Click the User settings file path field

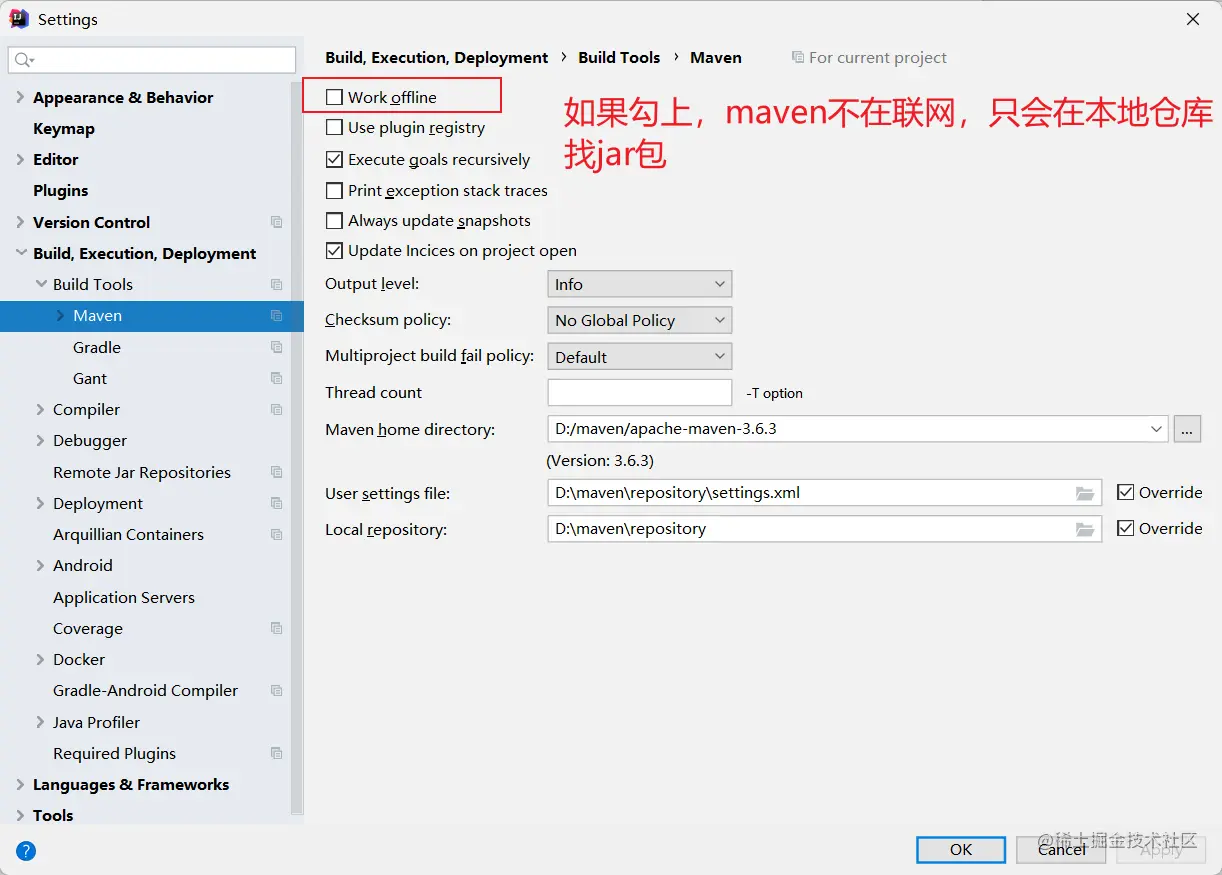point(824,493)
